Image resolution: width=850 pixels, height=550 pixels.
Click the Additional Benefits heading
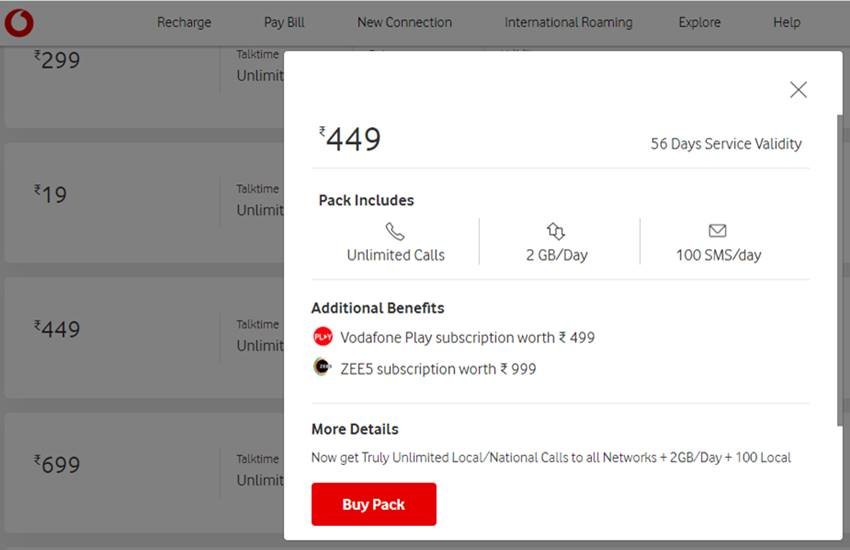[x=377, y=308]
